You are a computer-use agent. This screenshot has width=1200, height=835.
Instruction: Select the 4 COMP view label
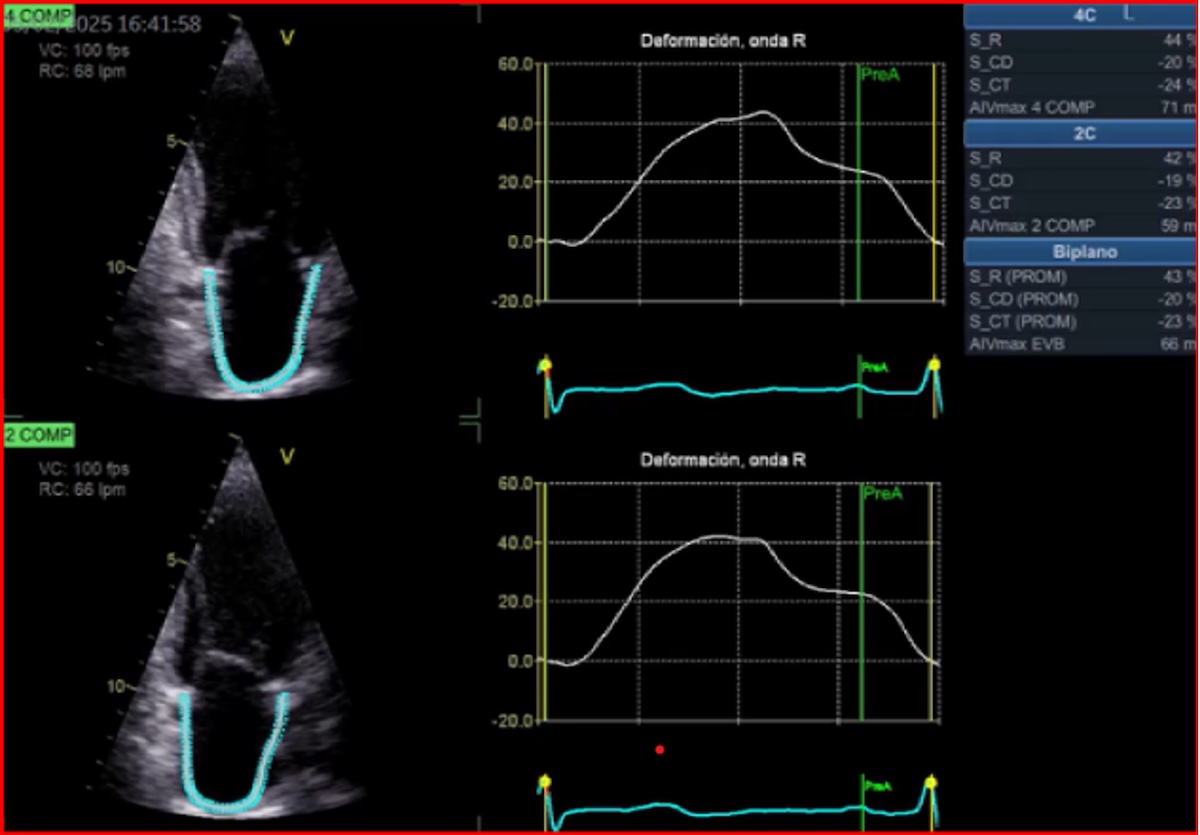point(39,15)
